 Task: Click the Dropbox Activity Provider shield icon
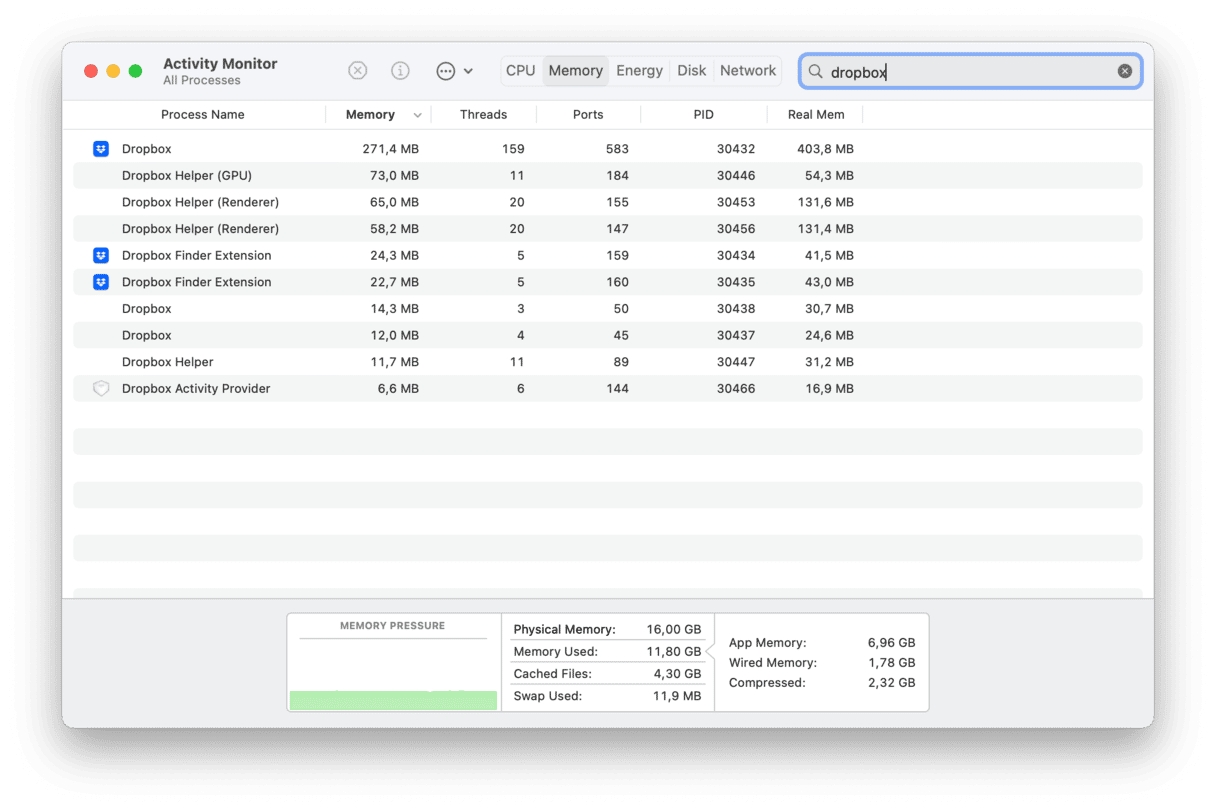point(101,388)
